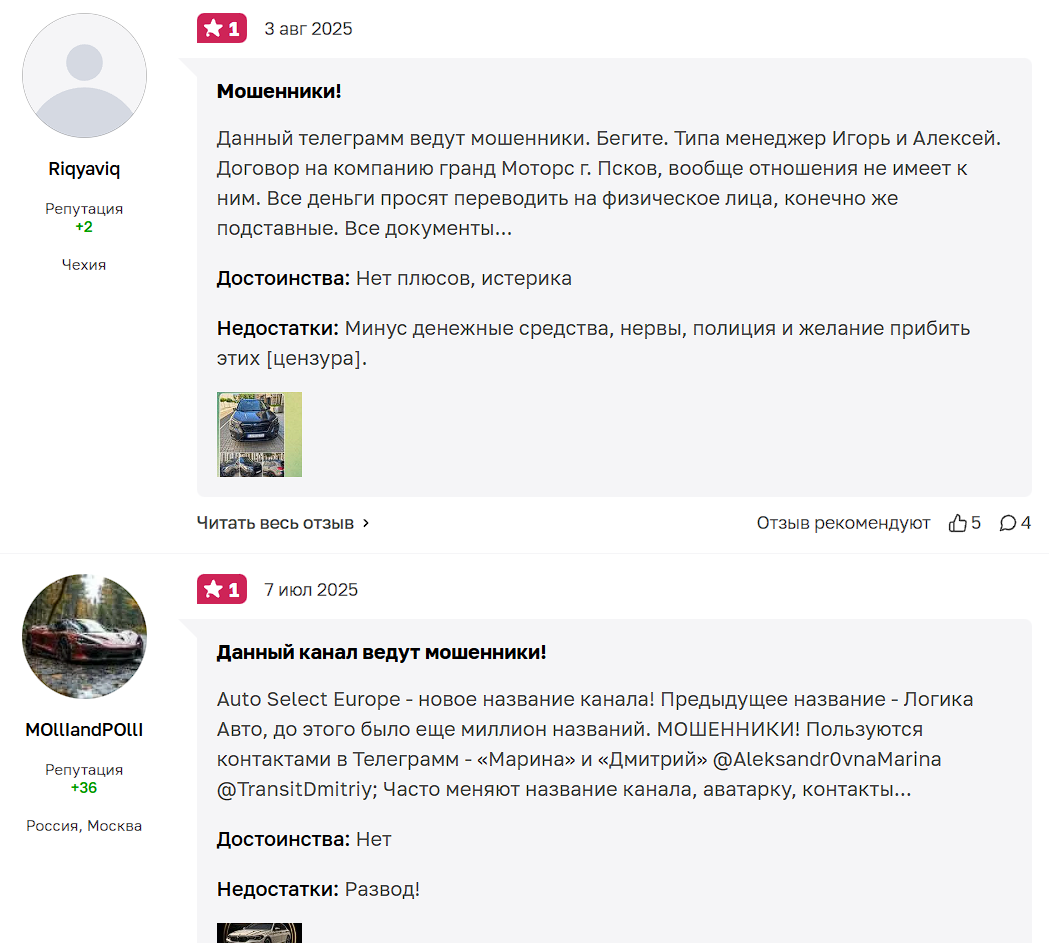Image resolution: width=1049 pixels, height=943 pixels.
Task: Click Отзыв рекомендуют label
Action: coord(843,523)
